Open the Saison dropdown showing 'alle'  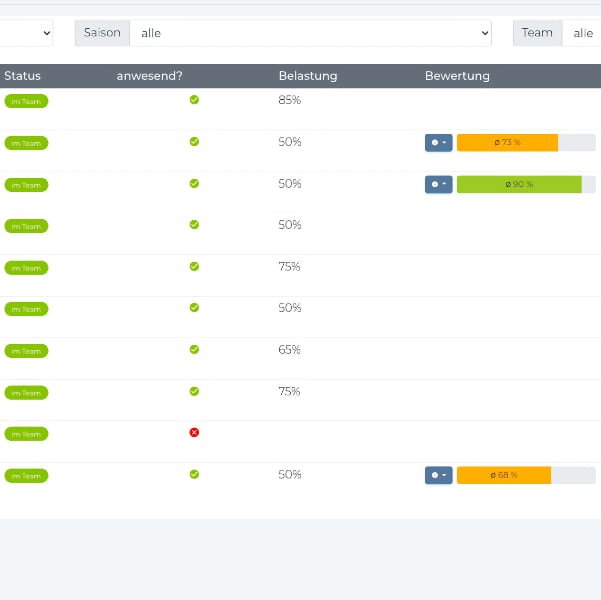311,33
